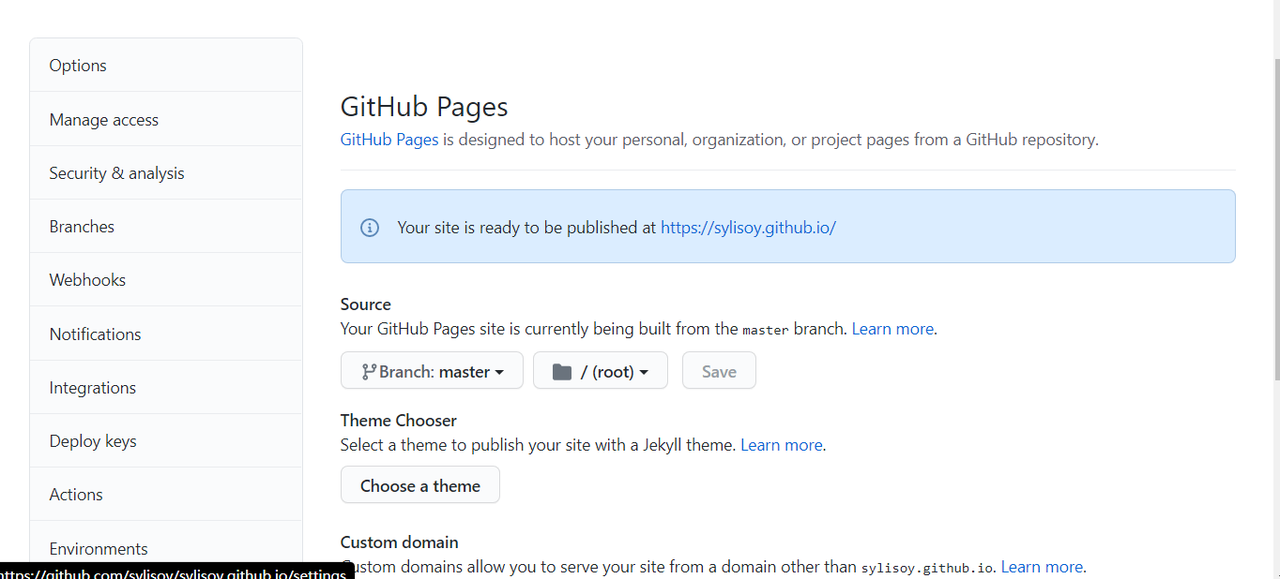Click the git branch icon in the branch button
The image size is (1280, 579).
[368, 371]
